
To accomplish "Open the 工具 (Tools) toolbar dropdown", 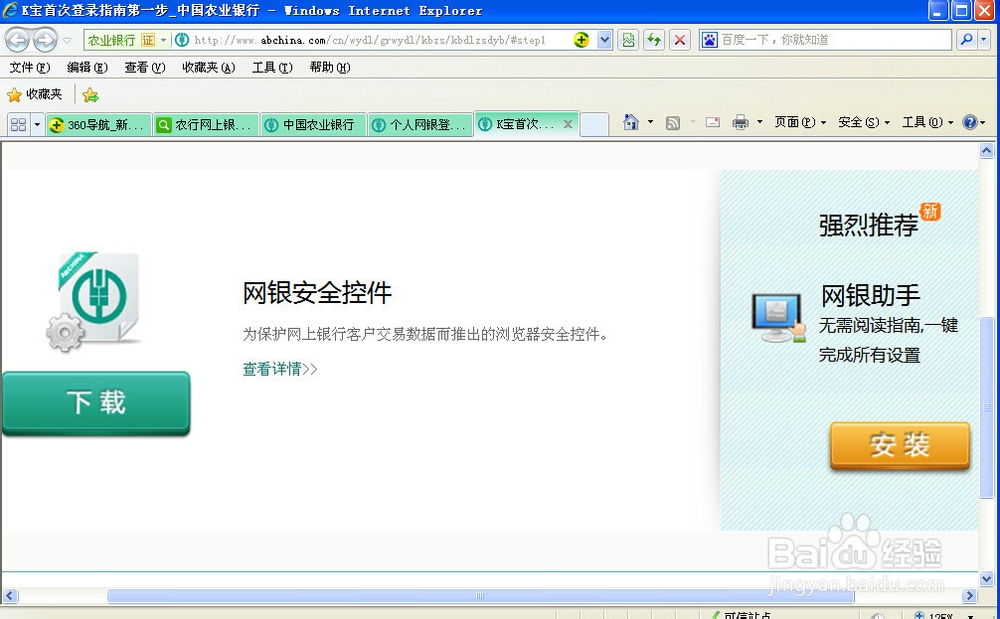I will [924, 122].
